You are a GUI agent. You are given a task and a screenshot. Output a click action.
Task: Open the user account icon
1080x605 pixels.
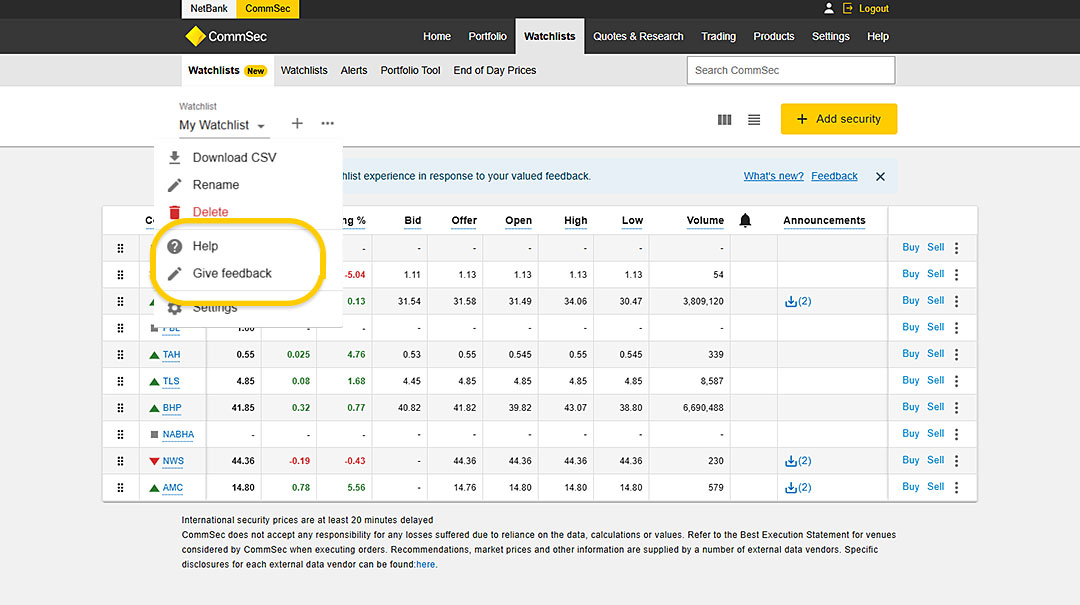pyautogui.click(x=829, y=8)
